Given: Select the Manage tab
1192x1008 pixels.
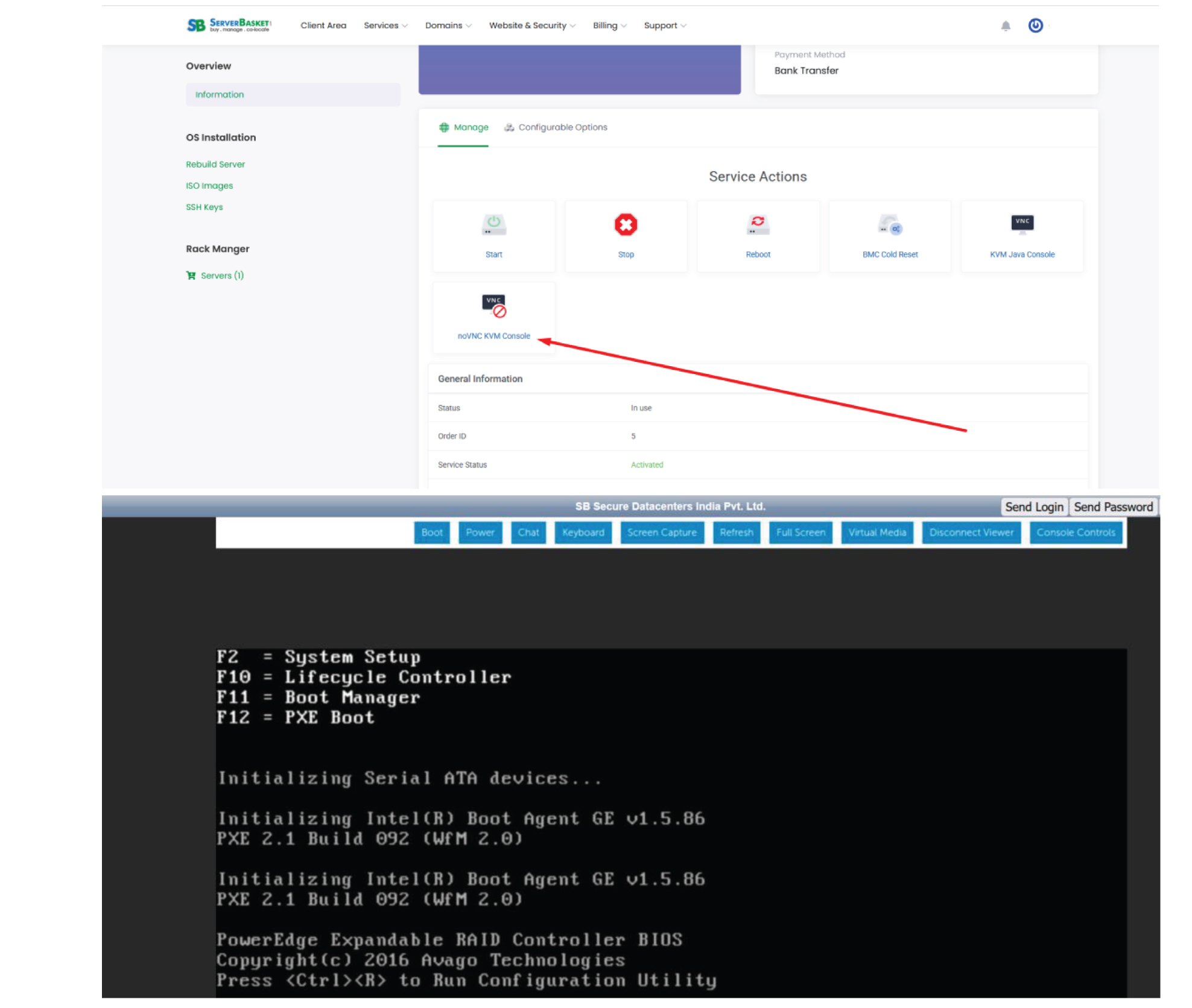Looking at the screenshot, I should click(463, 127).
